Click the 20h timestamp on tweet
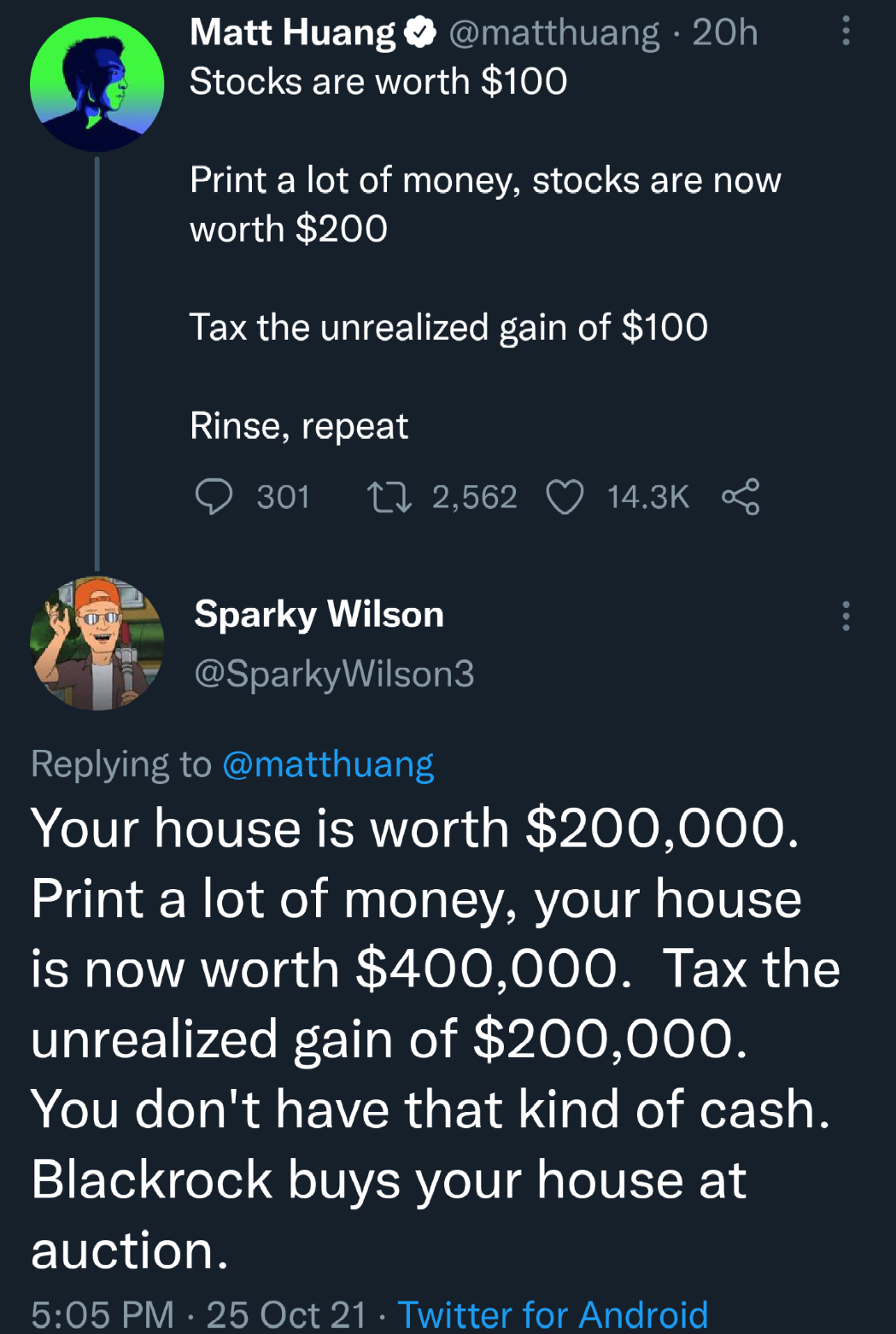This screenshot has width=896, height=1334. coord(725,32)
